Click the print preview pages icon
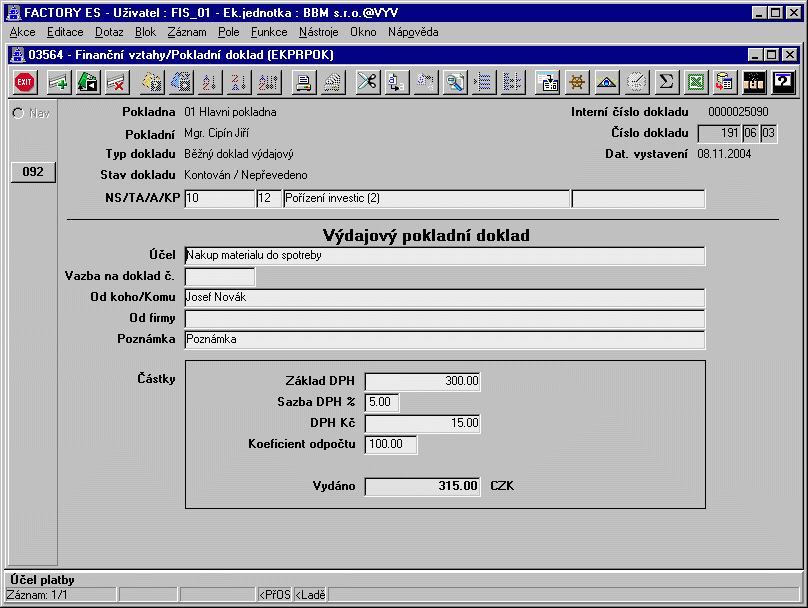Viewport: 808px width, 608px height. (332, 82)
